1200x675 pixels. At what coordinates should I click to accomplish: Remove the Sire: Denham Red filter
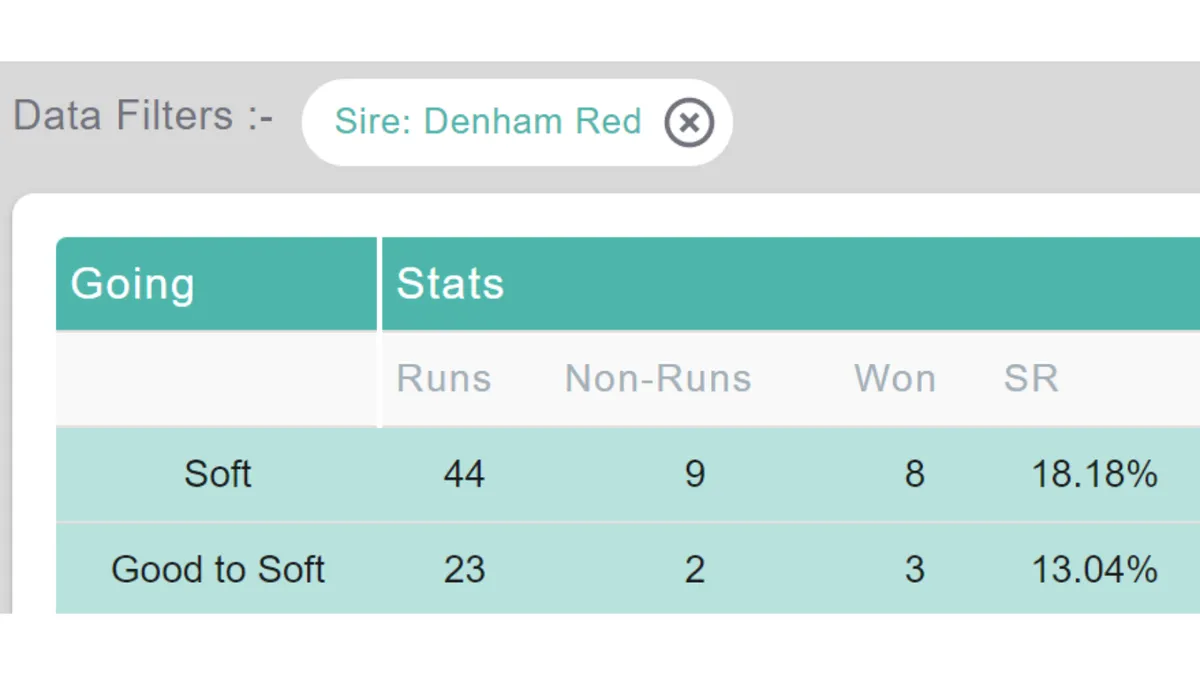[689, 123]
